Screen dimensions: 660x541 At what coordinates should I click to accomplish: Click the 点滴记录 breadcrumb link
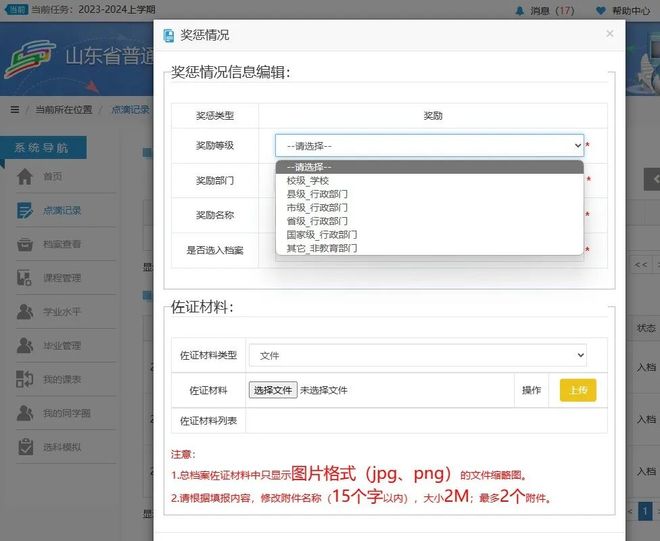130,110
